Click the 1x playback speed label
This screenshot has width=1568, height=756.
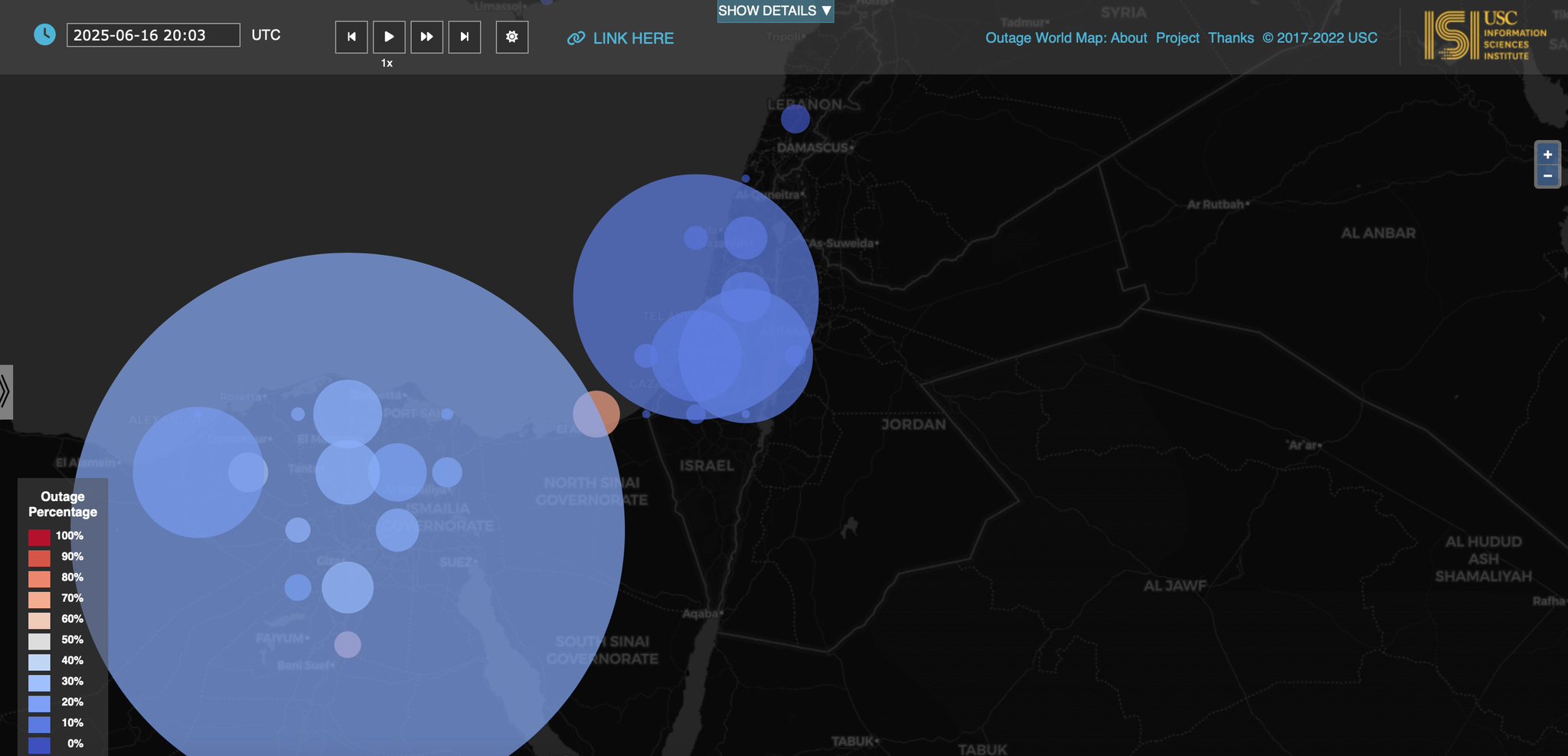387,64
